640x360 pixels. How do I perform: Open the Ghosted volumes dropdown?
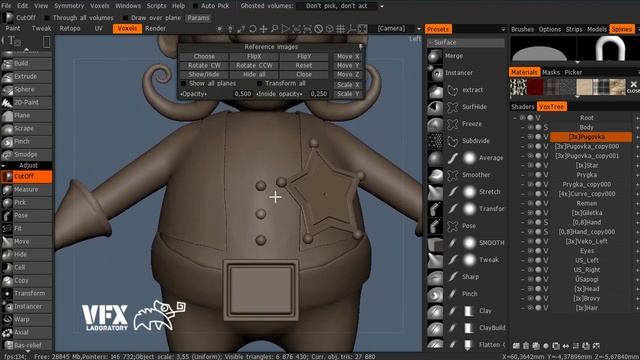(x=382, y=6)
